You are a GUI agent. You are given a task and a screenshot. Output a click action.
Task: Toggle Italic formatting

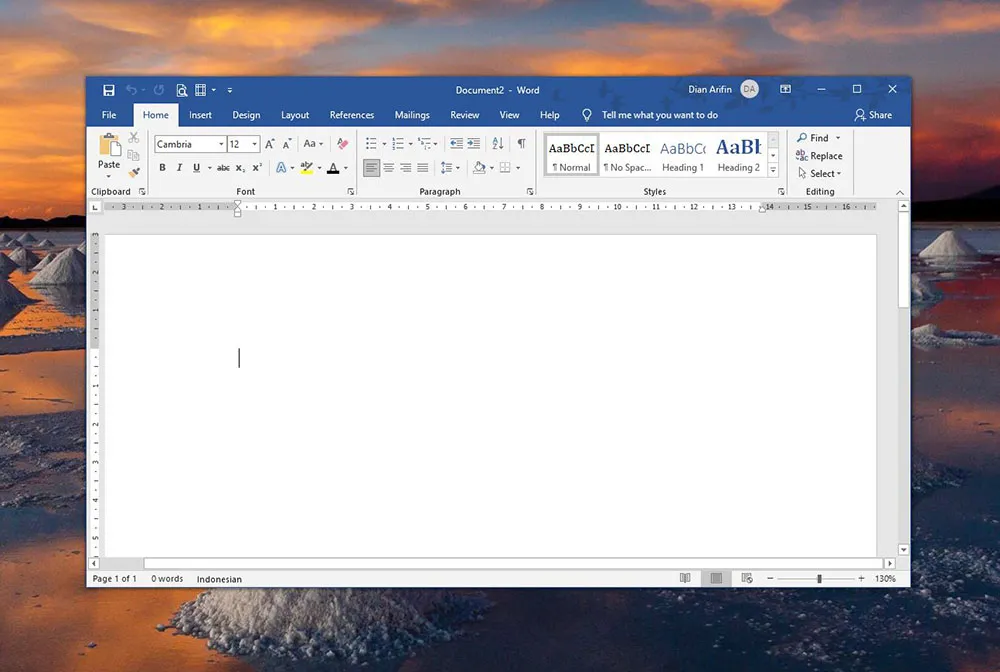tap(179, 168)
